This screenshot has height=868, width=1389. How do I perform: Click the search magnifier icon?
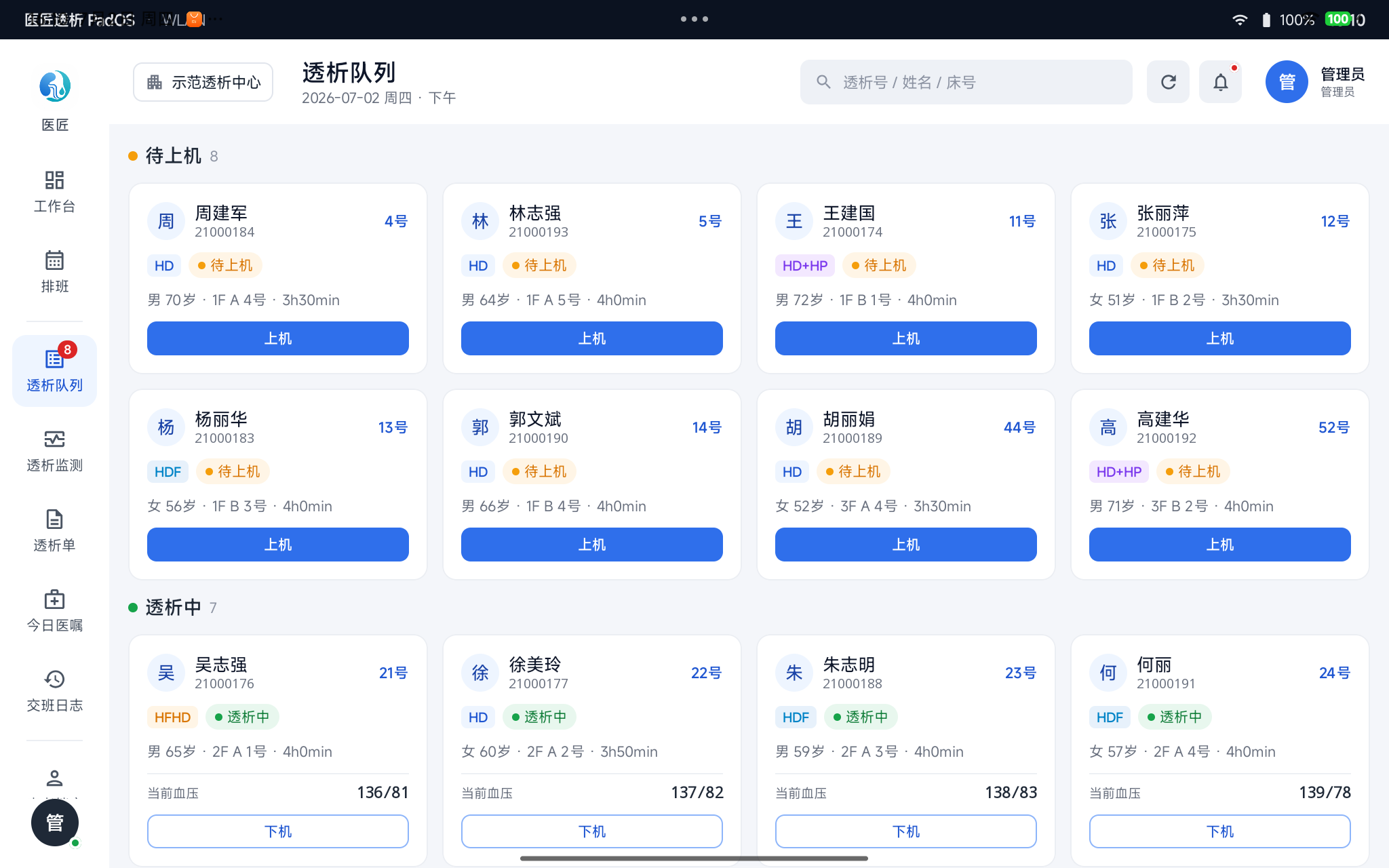[x=823, y=82]
